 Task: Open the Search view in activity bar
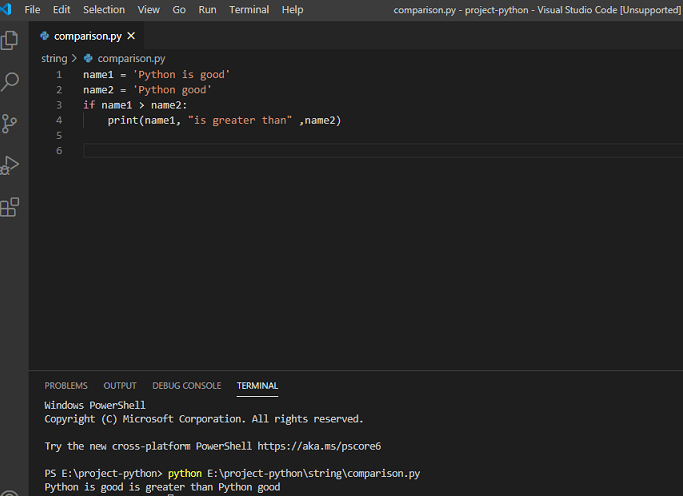(x=10, y=81)
